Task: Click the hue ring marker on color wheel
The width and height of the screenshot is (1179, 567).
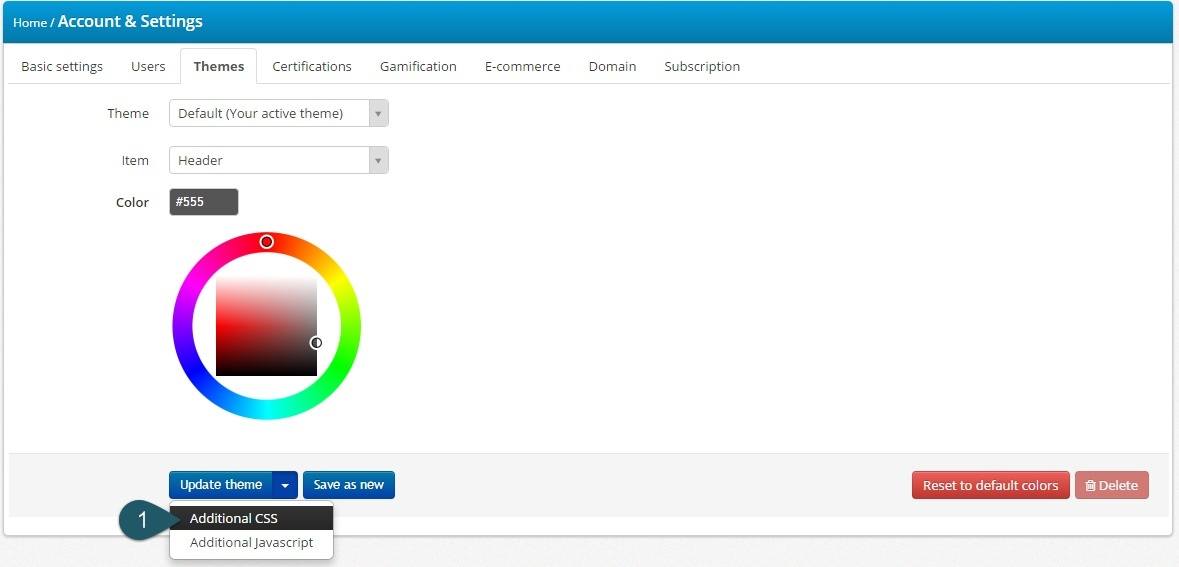Action: 266,241
